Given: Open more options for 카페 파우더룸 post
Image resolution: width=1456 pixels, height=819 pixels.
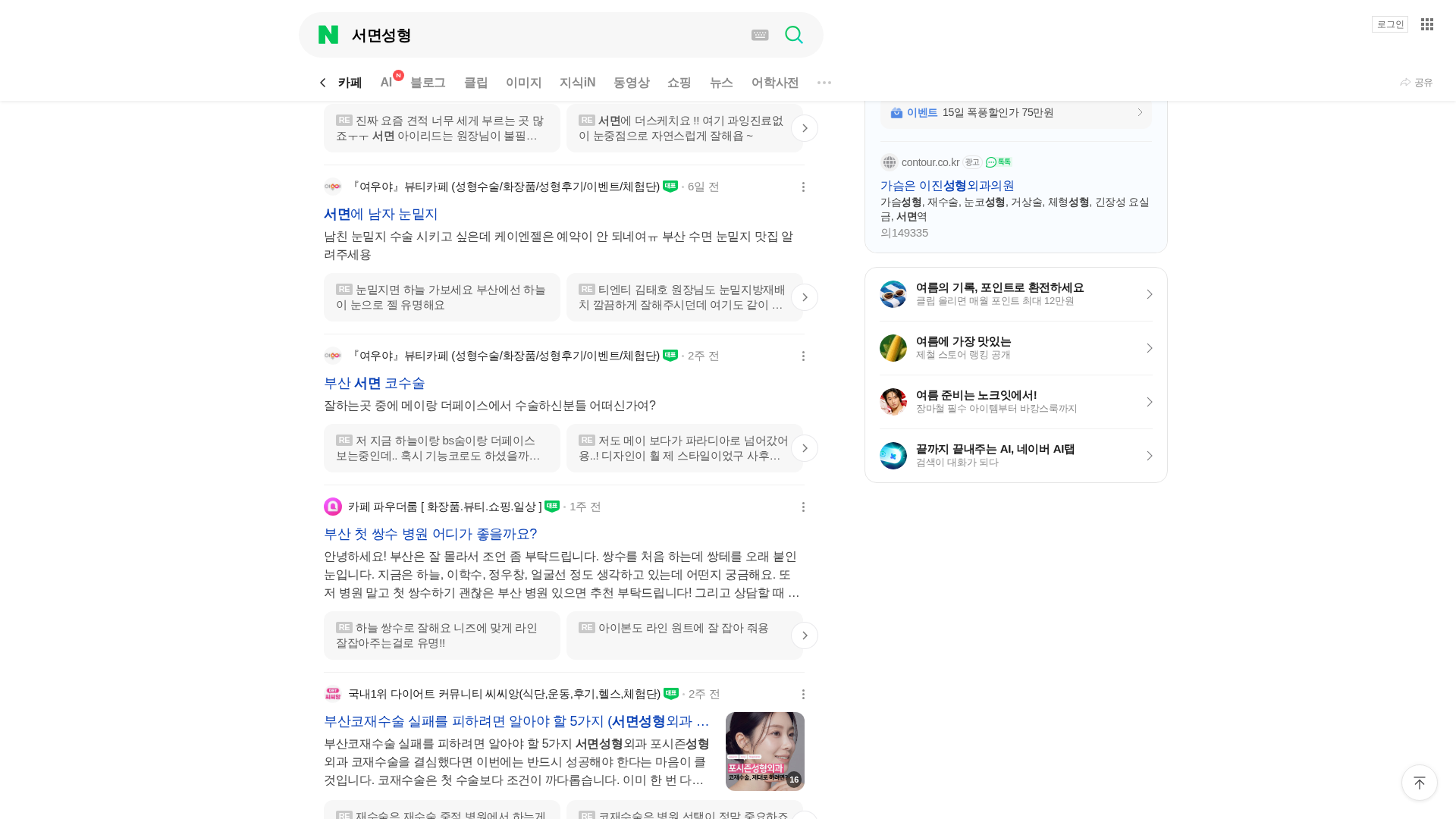Looking at the screenshot, I should point(803,507).
